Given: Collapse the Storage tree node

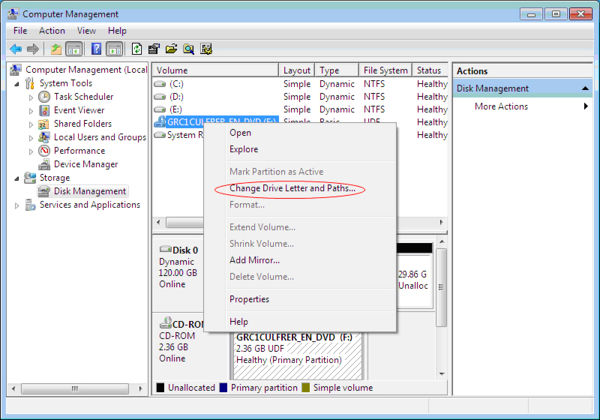Looking at the screenshot, I should tap(17, 178).
